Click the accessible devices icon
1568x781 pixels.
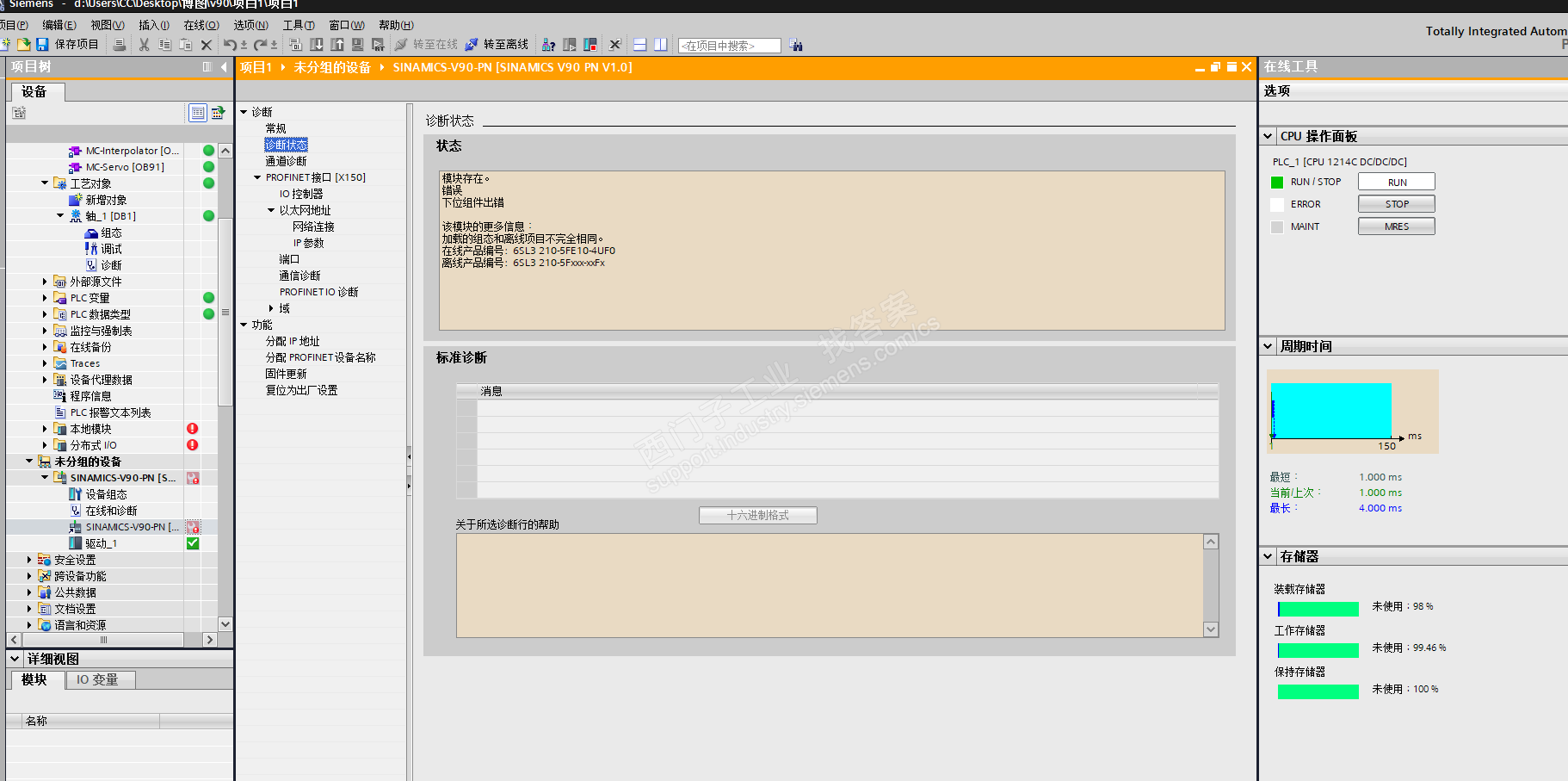(x=548, y=45)
